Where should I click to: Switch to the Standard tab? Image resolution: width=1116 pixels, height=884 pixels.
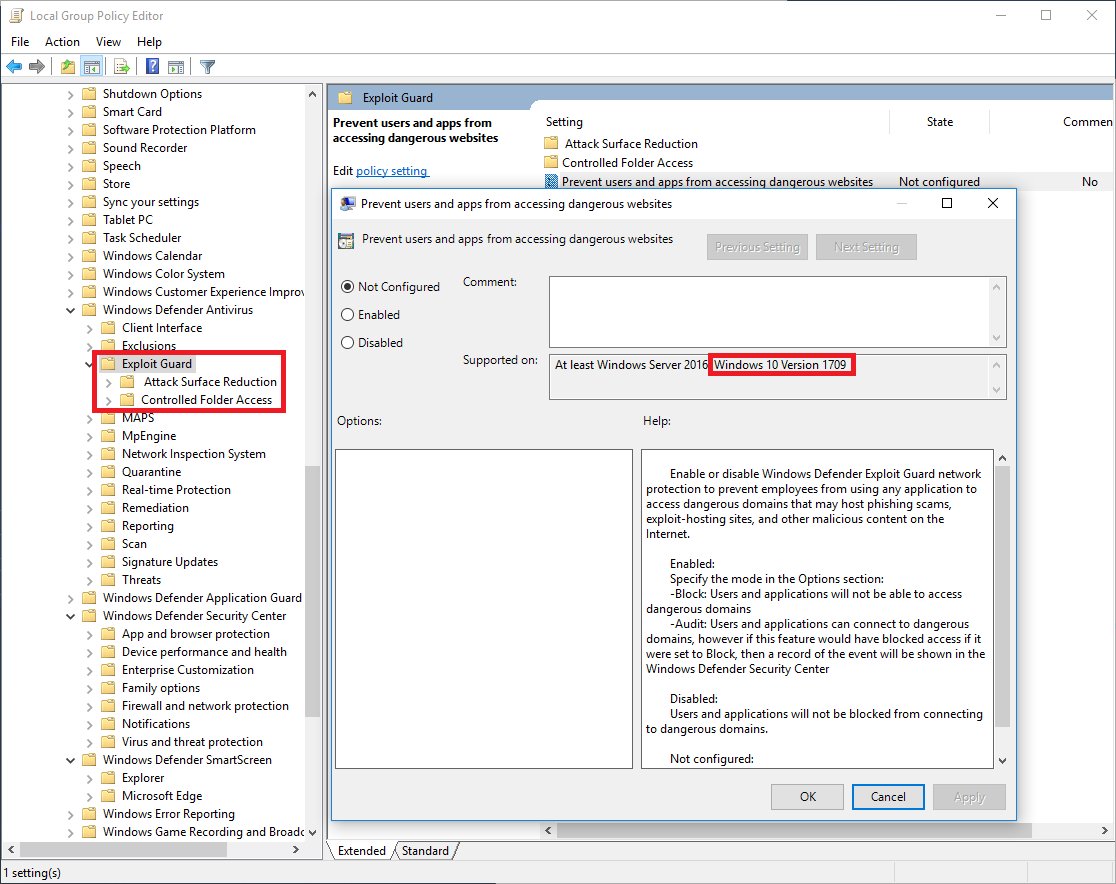pyautogui.click(x=425, y=851)
